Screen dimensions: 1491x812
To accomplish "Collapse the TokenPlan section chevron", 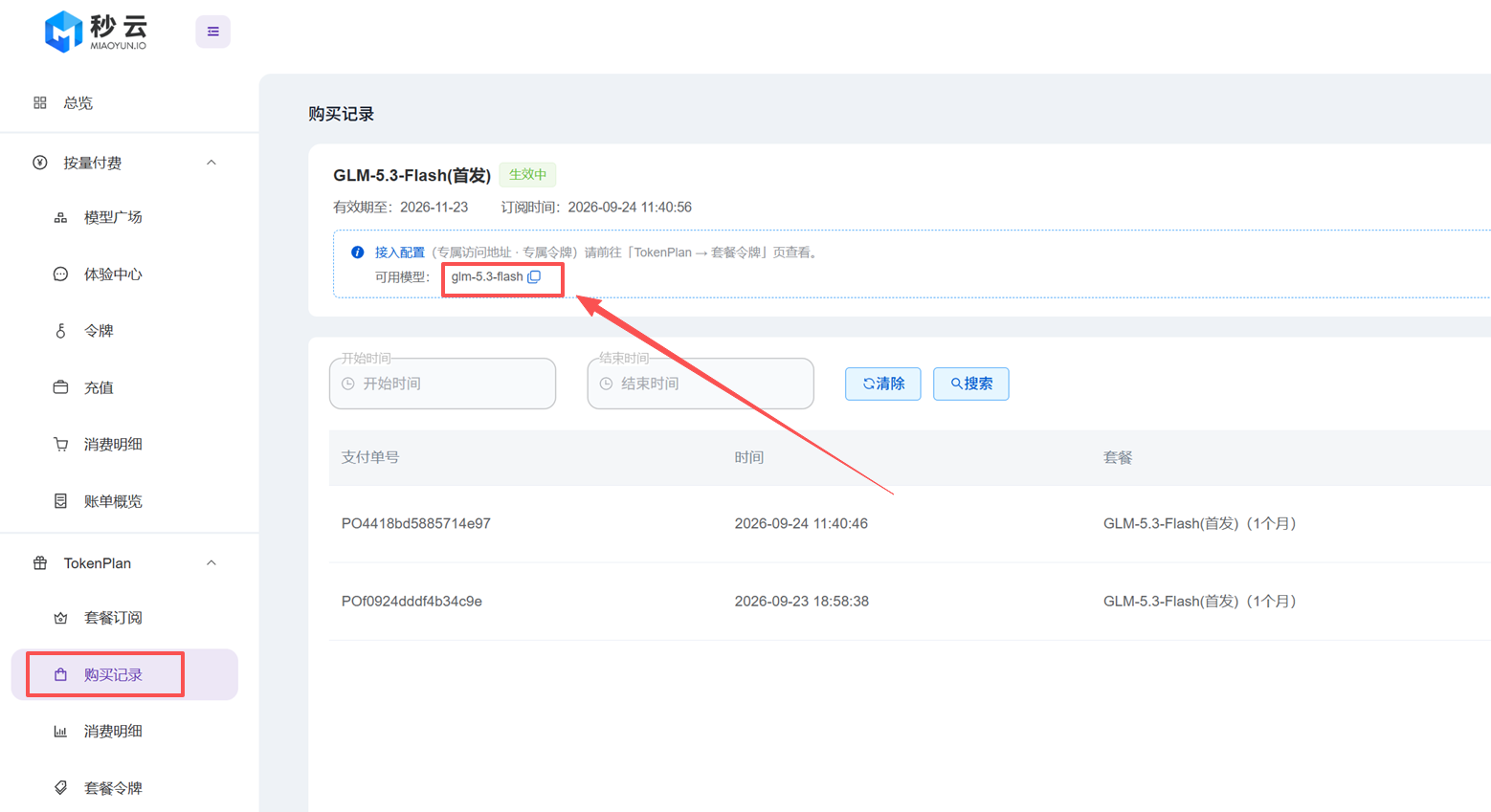I will (x=211, y=563).
